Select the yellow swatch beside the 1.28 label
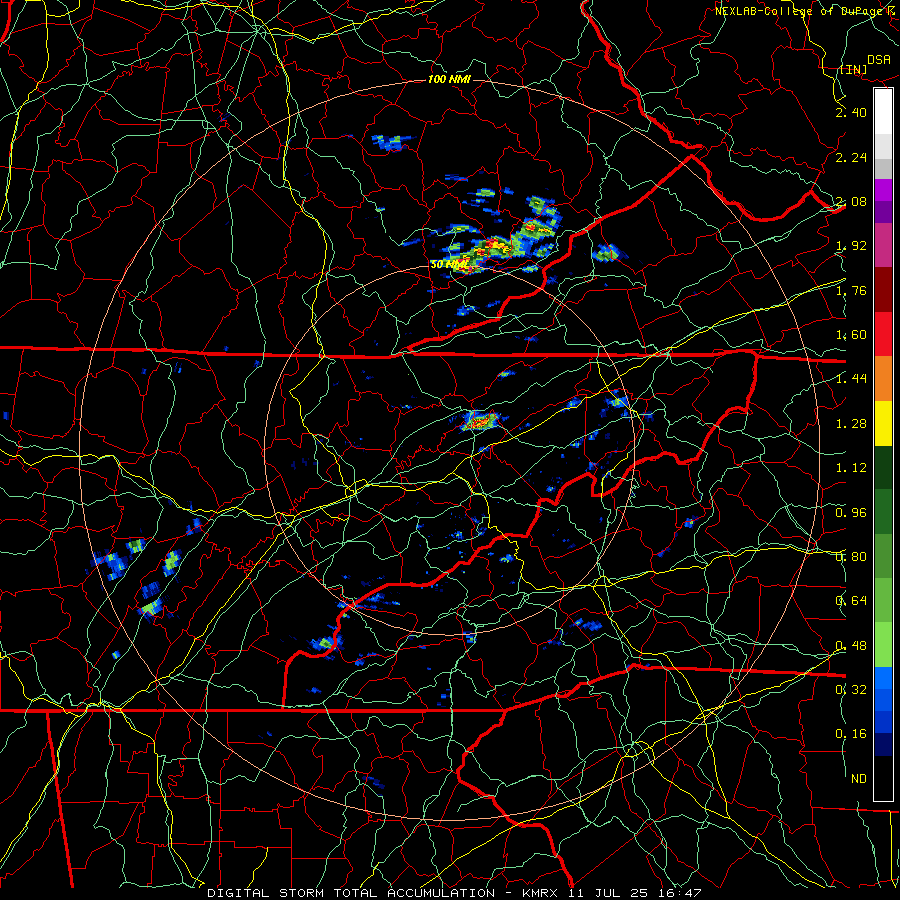The height and width of the screenshot is (900, 900). point(883,423)
